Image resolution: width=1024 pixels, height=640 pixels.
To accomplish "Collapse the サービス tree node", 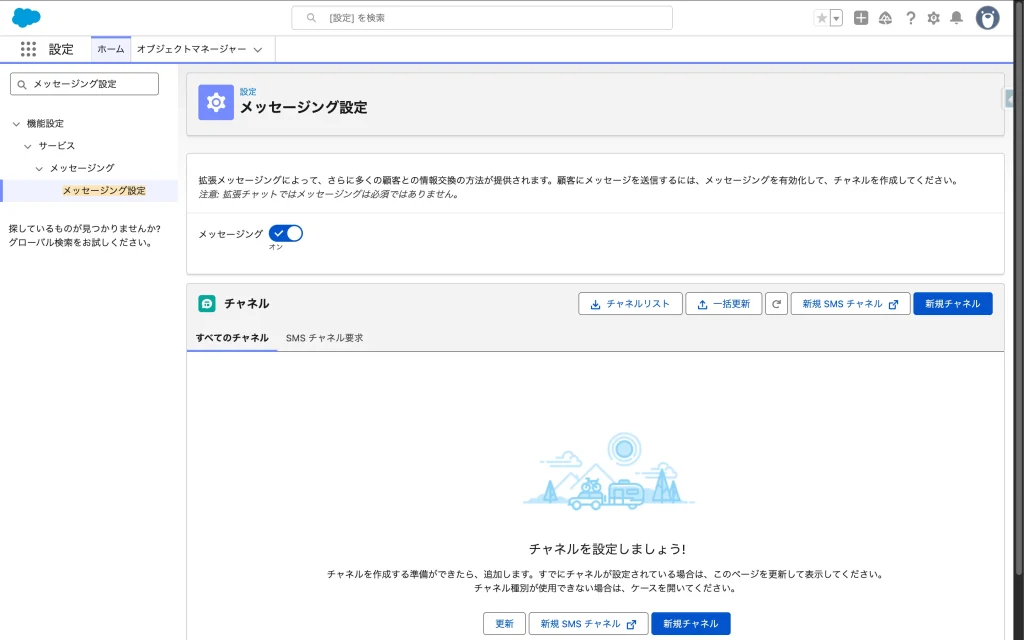I will (x=28, y=146).
